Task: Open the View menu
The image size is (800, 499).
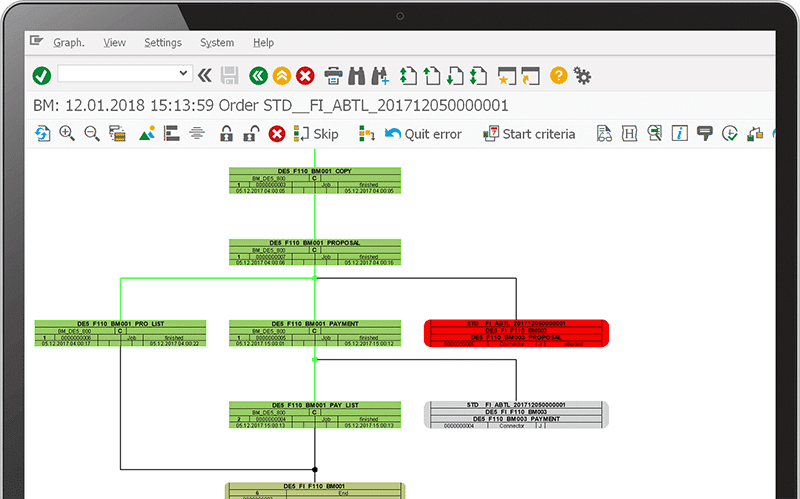Action: point(114,43)
